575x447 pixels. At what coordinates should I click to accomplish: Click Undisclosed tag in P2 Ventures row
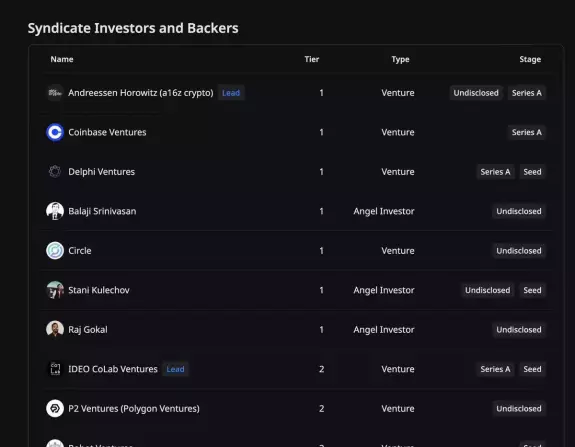[x=519, y=409]
